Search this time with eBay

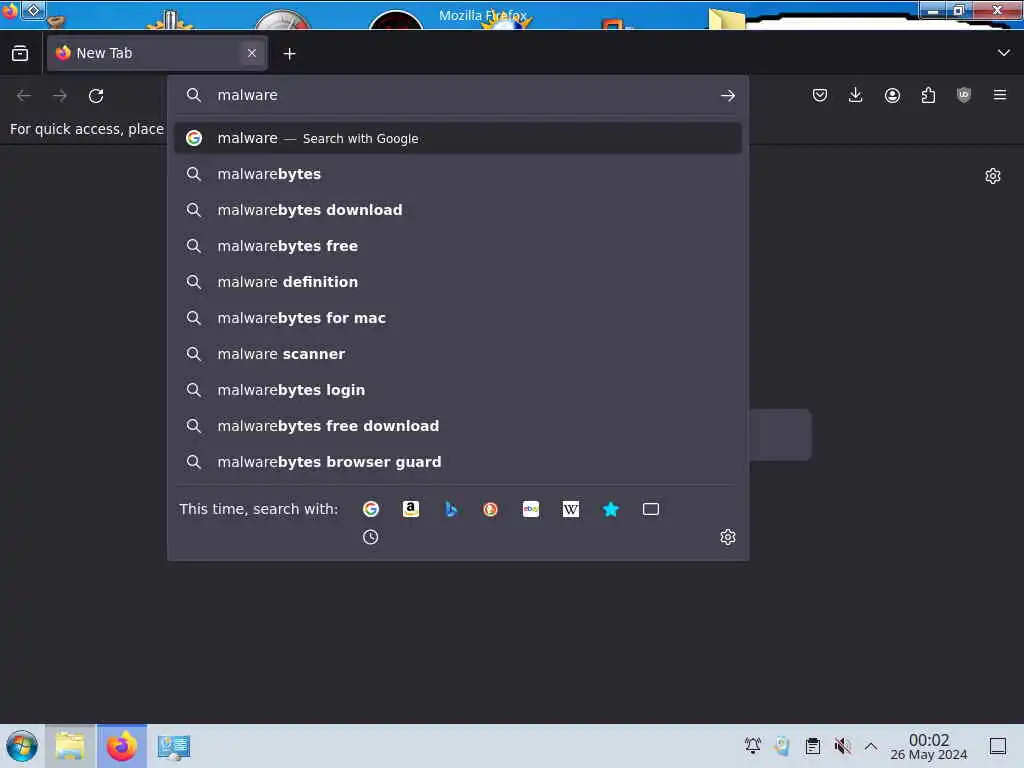531,509
